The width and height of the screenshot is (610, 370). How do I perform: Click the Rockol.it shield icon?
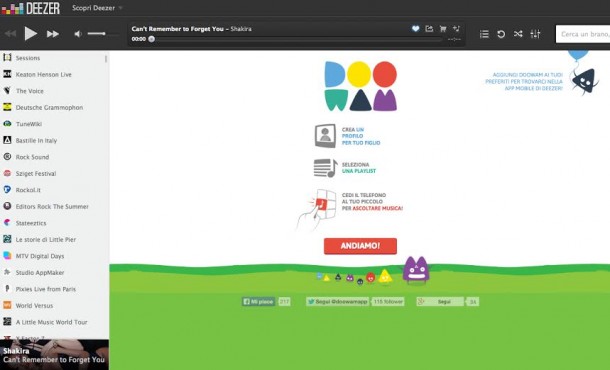[7, 189]
